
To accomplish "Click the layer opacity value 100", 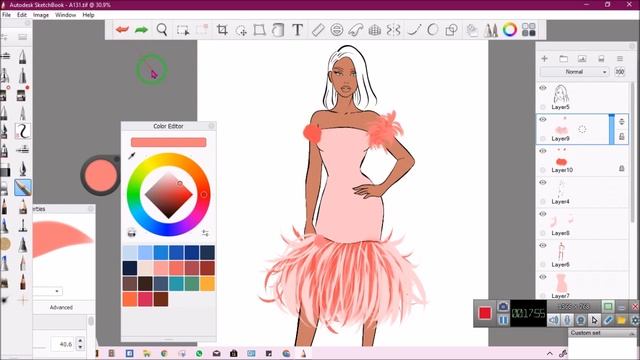I will (620, 72).
